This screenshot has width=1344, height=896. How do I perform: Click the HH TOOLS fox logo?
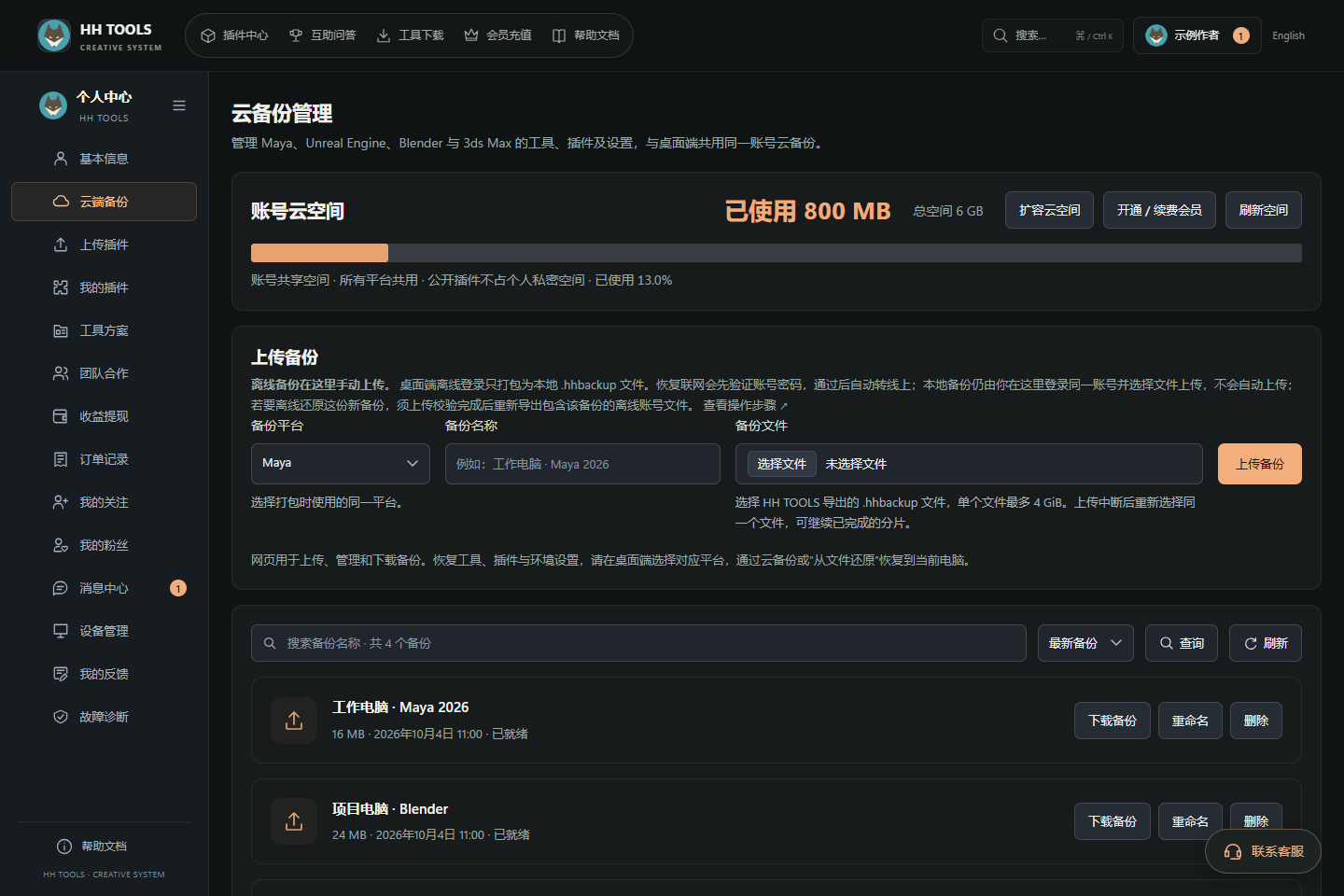pyautogui.click(x=54, y=35)
